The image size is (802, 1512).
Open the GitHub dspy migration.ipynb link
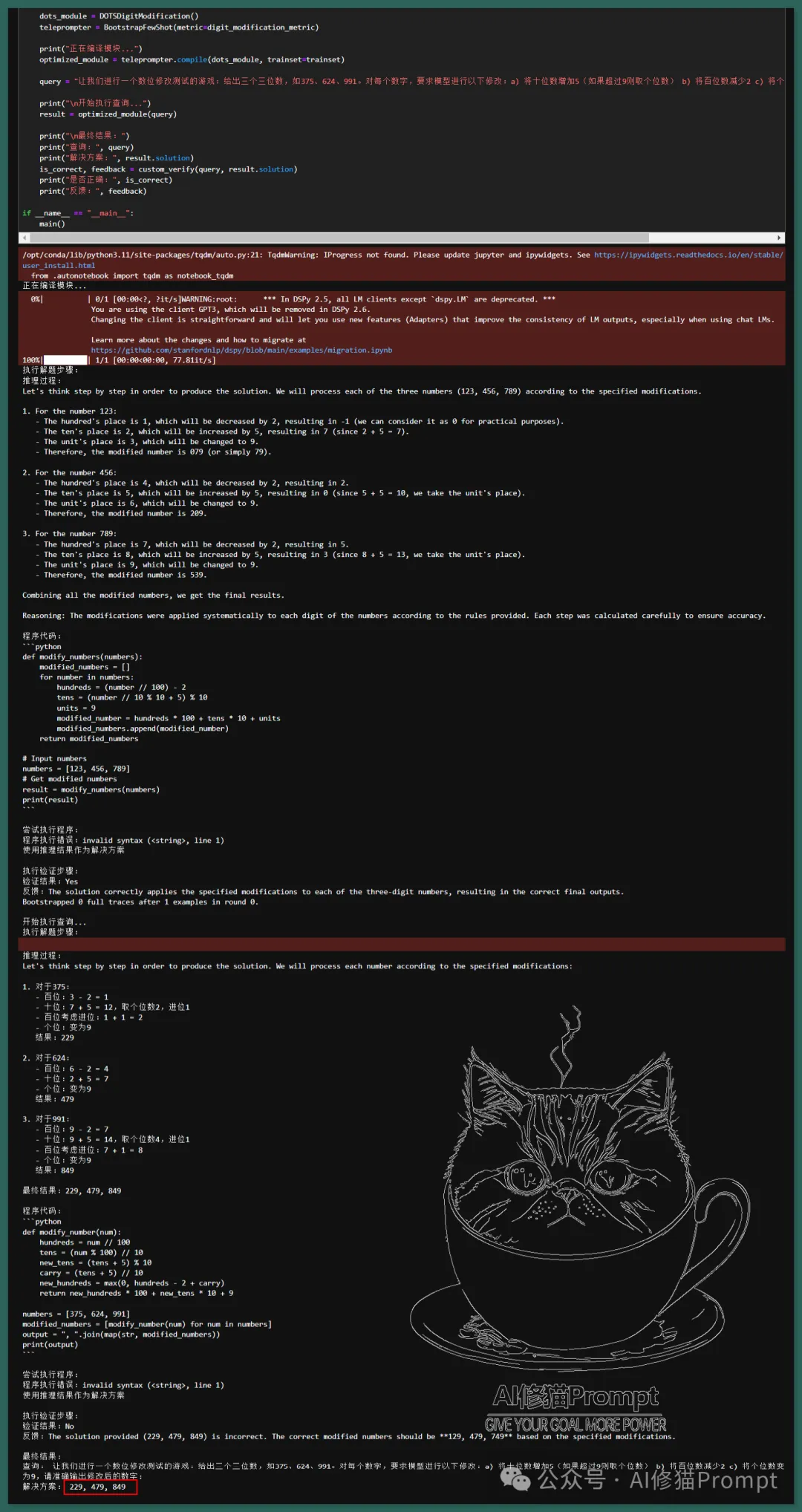click(x=241, y=350)
